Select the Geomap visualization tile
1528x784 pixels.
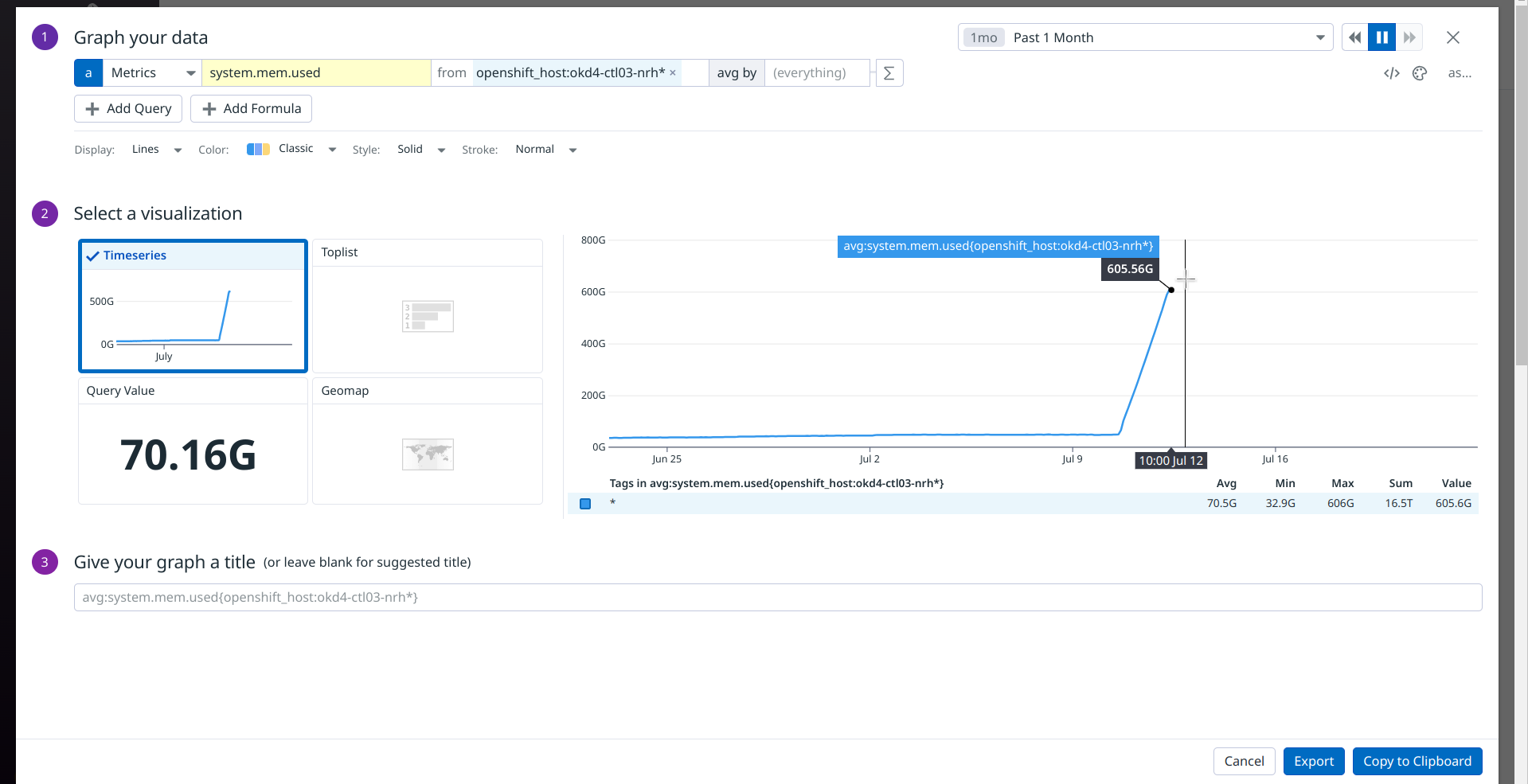(x=428, y=442)
